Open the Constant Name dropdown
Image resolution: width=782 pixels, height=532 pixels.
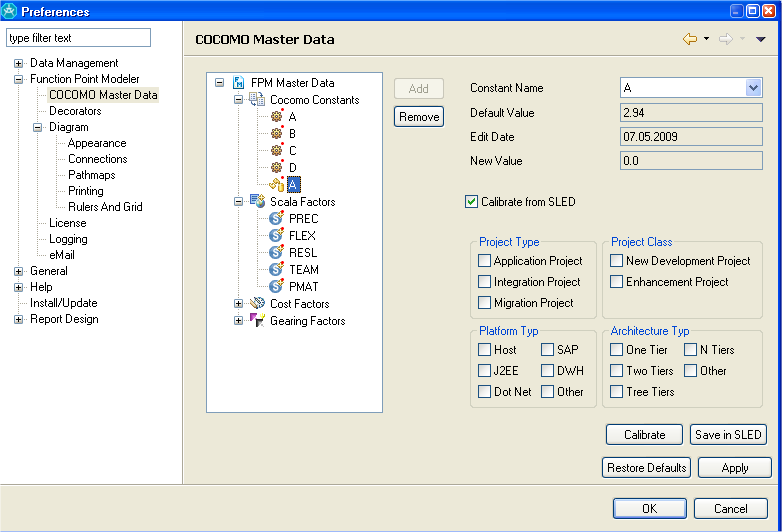pos(753,88)
